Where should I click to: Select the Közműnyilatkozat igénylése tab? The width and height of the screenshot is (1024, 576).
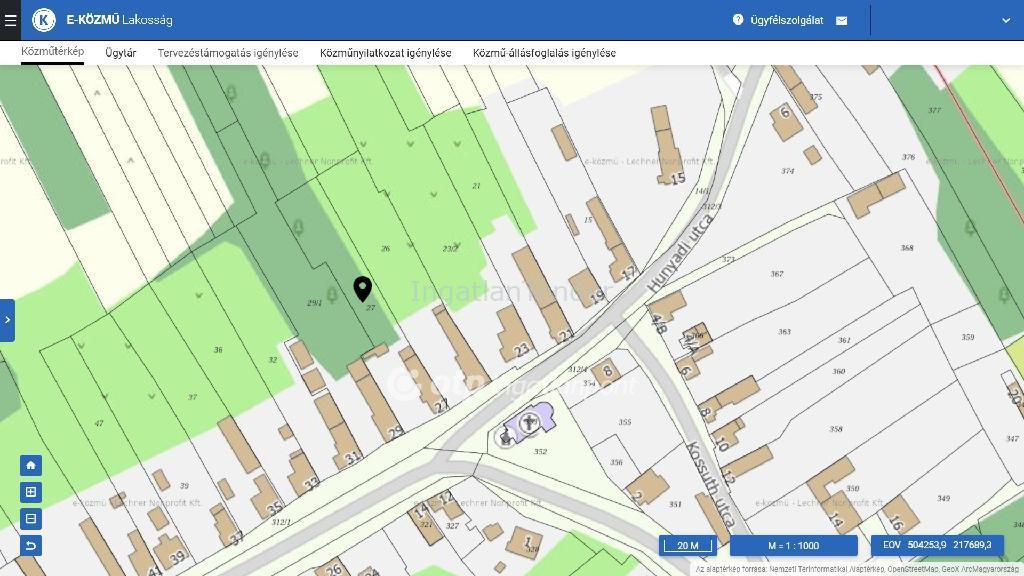[x=385, y=53]
